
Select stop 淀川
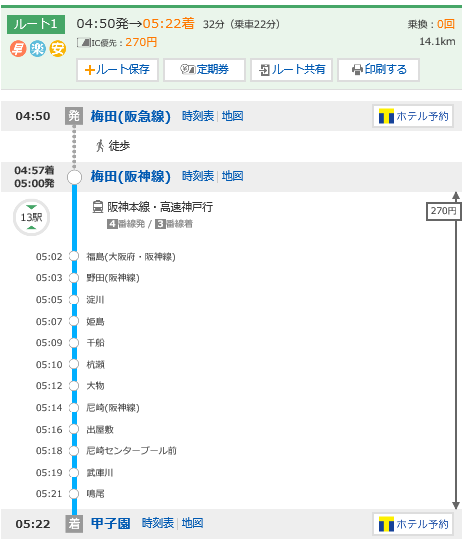[95, 300]
